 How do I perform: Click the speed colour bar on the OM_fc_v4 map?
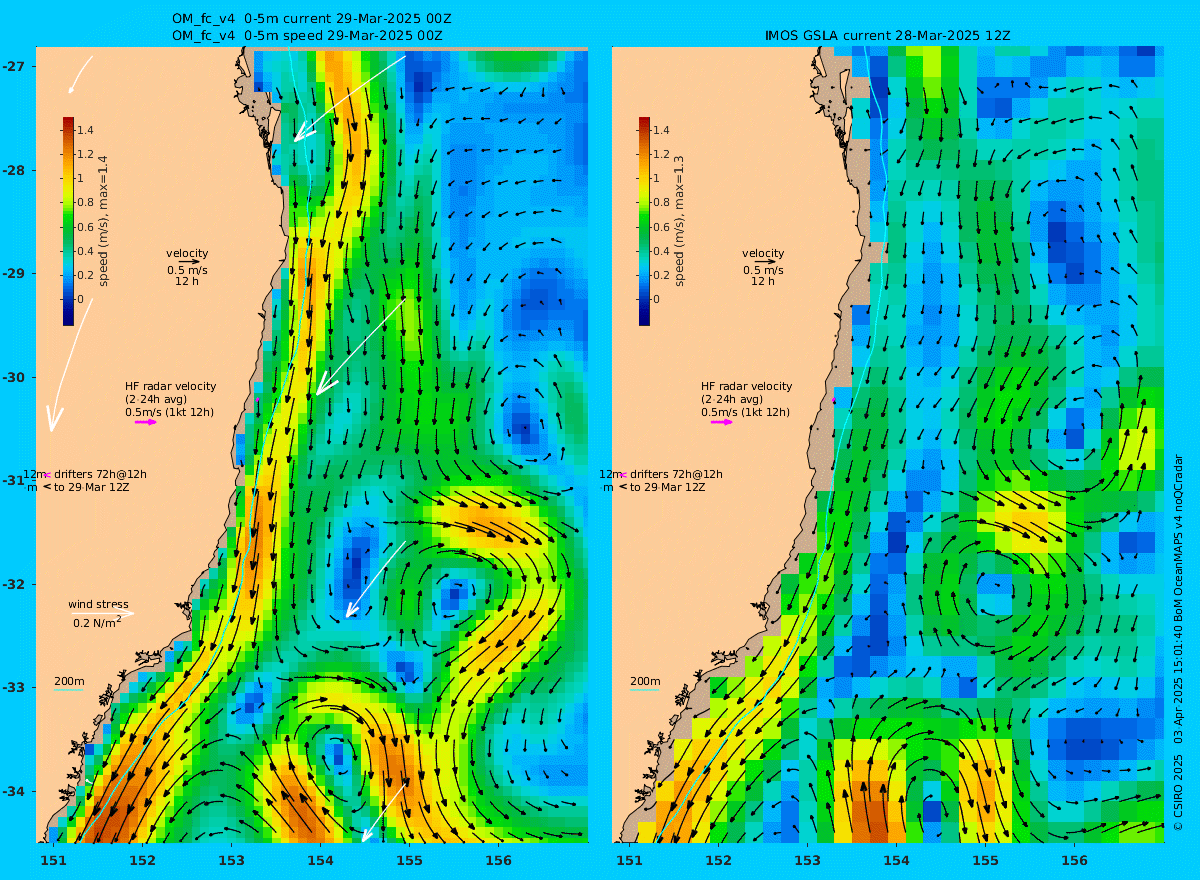coord(68,221)
